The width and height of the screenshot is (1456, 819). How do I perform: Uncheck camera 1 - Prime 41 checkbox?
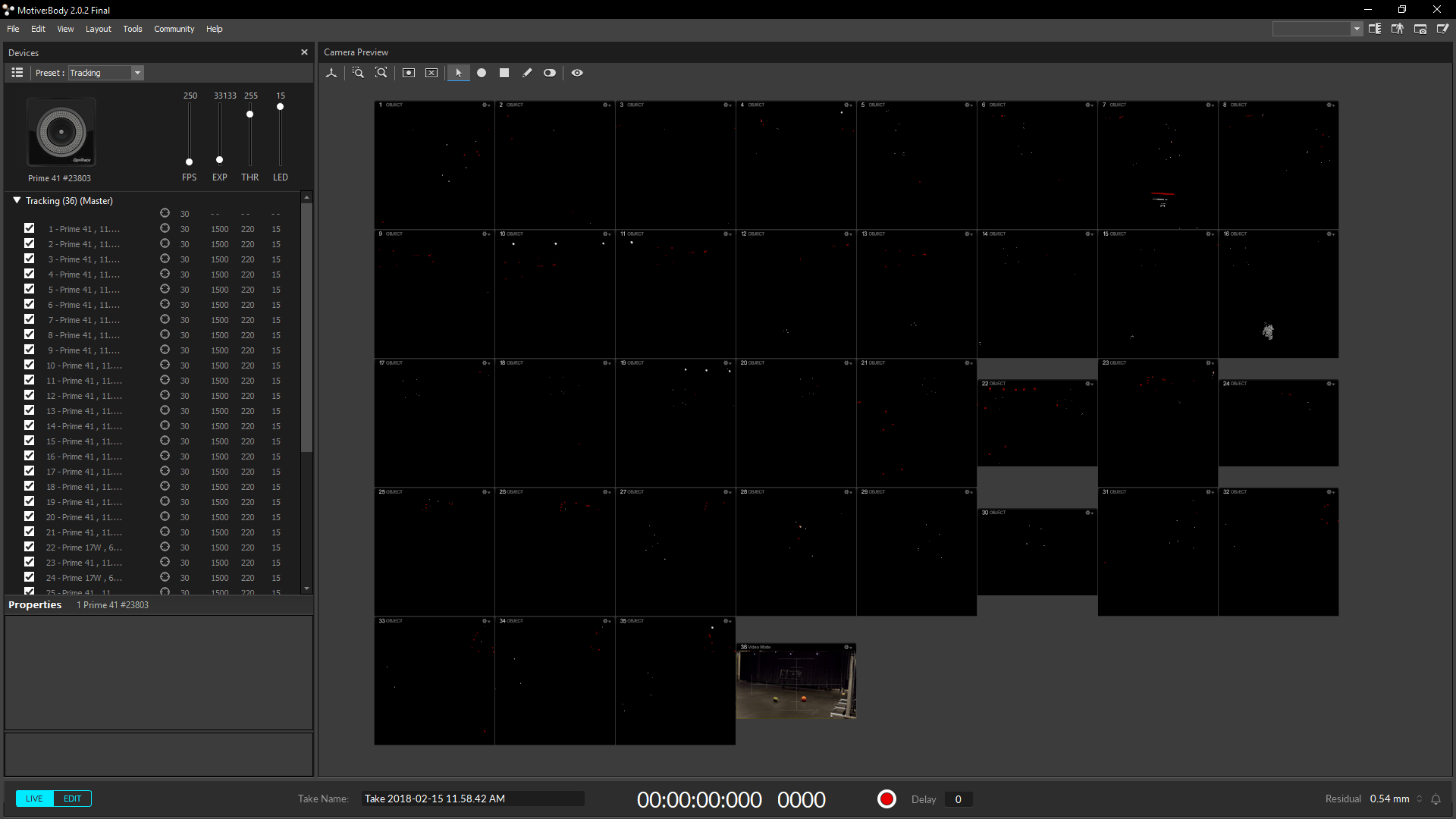point(29,228)
